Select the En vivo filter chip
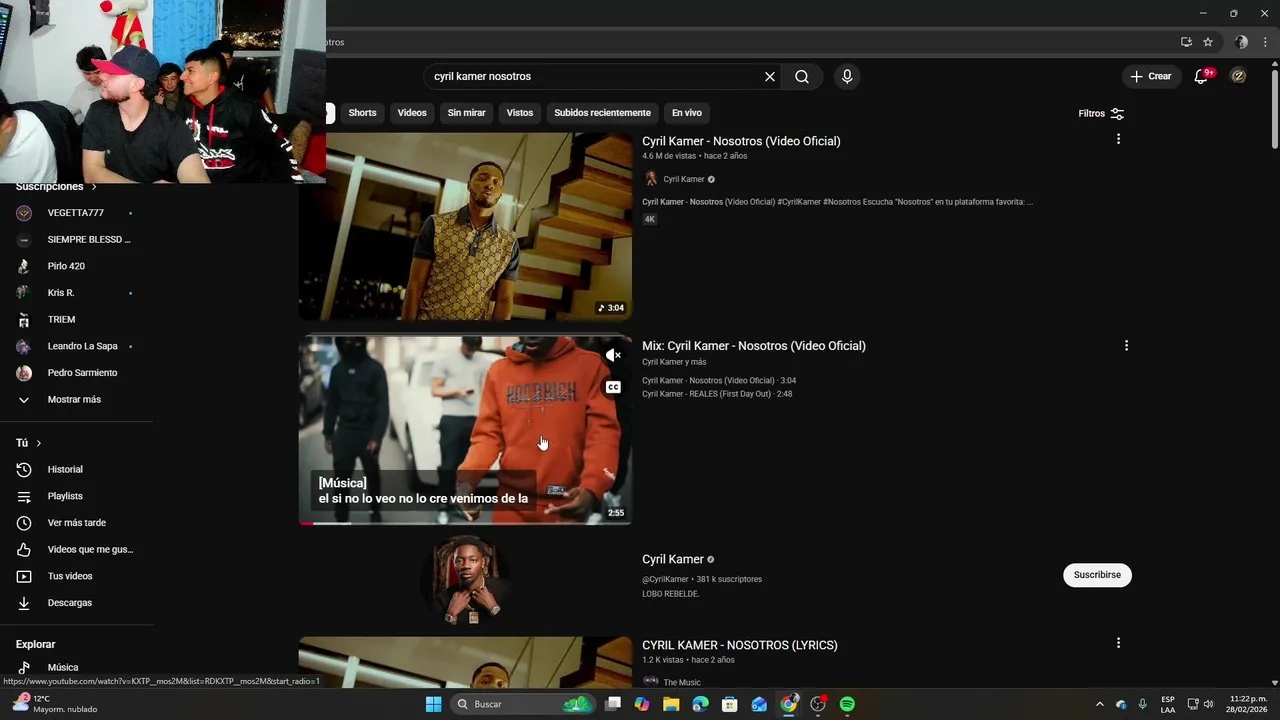Image resolution: width=1280 pixels, height=720 pixels. pyautogui.click(x=687, y=113)
